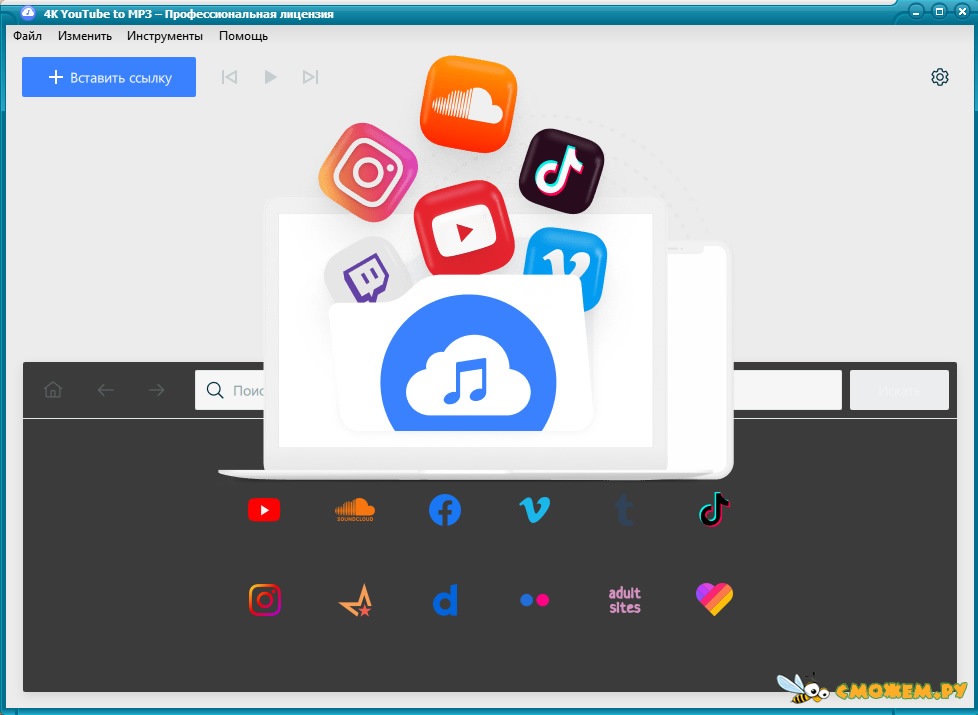Focus the search input field
This screenshot has width=978, height=715.
coord(518,390)
